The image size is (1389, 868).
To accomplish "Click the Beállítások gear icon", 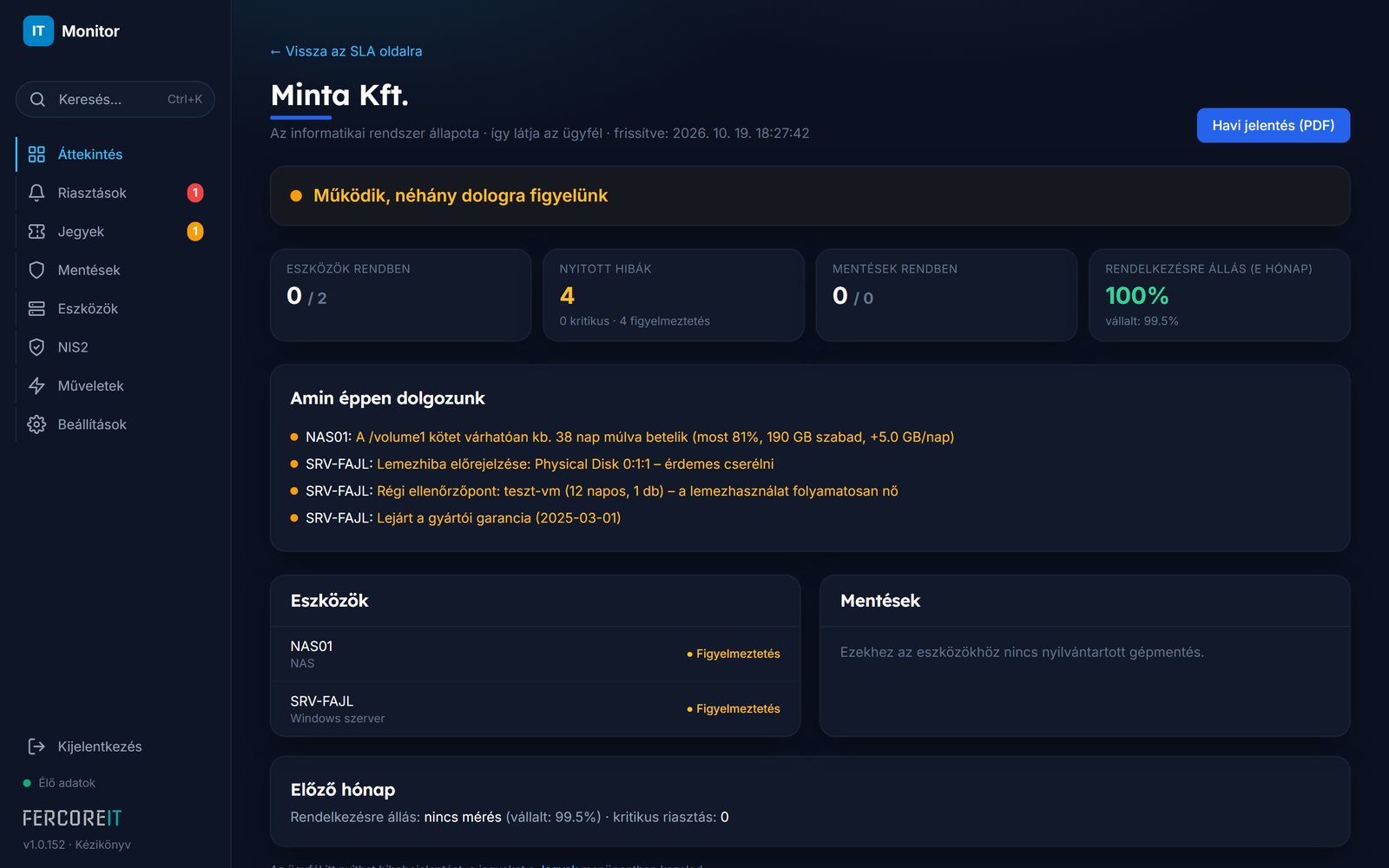I will tap(36, 424).
